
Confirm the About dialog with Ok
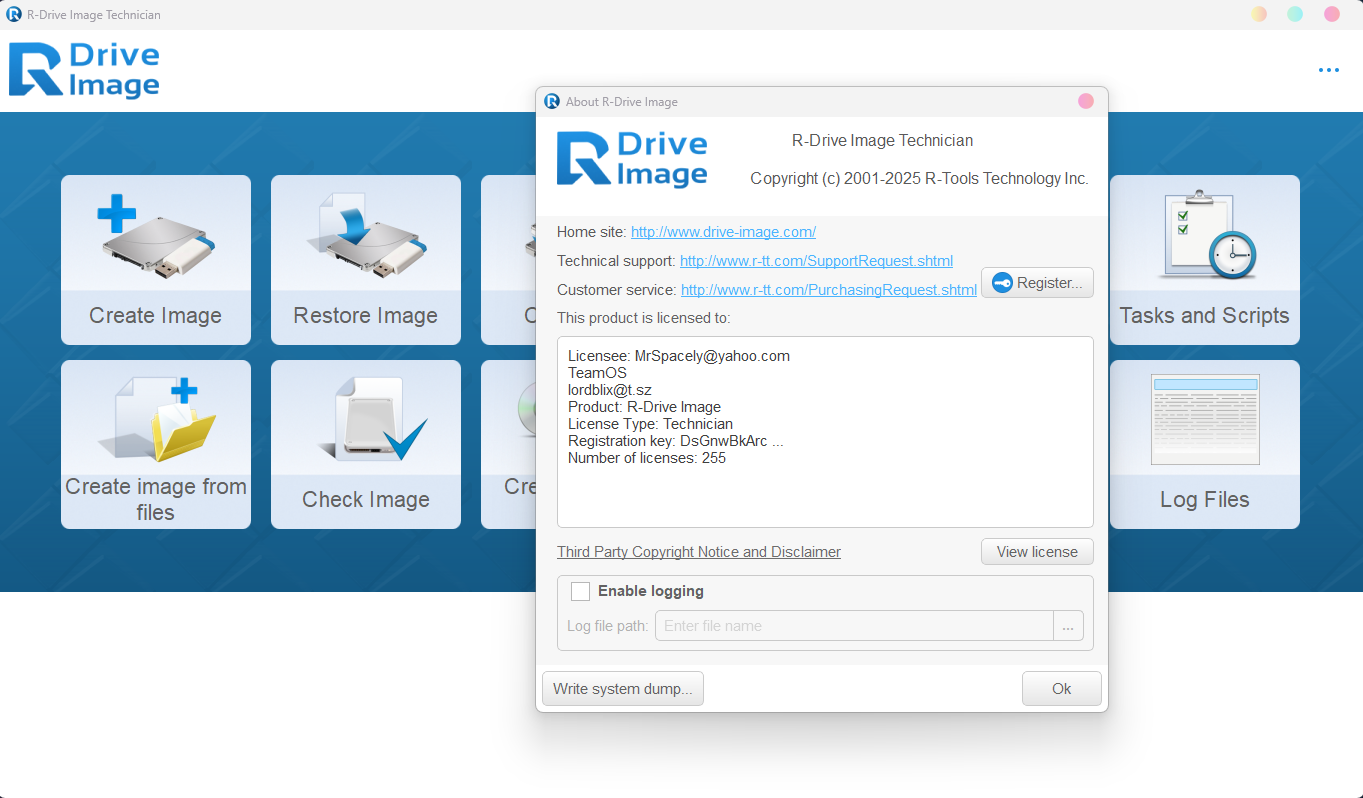click(1061, 689)
